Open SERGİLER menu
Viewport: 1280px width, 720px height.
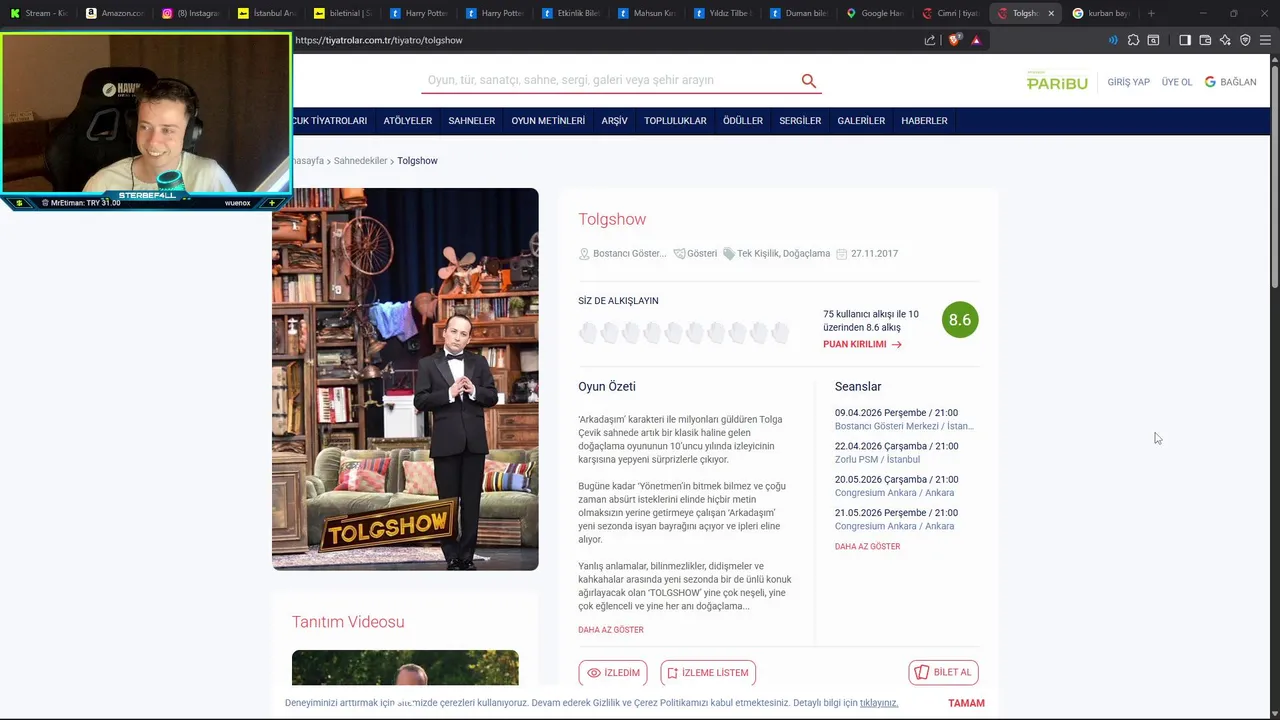[800, 121]
